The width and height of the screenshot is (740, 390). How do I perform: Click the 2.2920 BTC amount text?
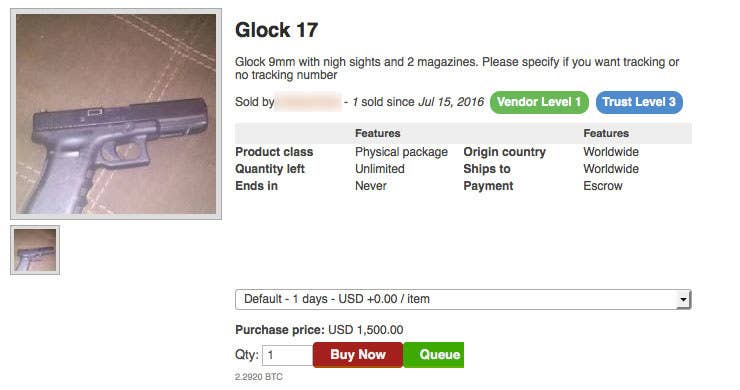259,377
